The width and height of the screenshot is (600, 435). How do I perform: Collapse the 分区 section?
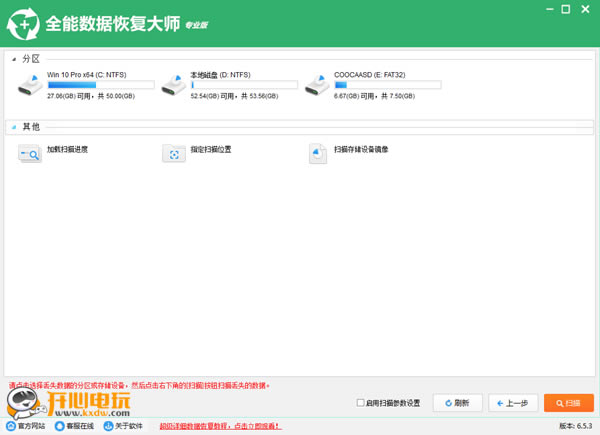[x=14, y=59]
